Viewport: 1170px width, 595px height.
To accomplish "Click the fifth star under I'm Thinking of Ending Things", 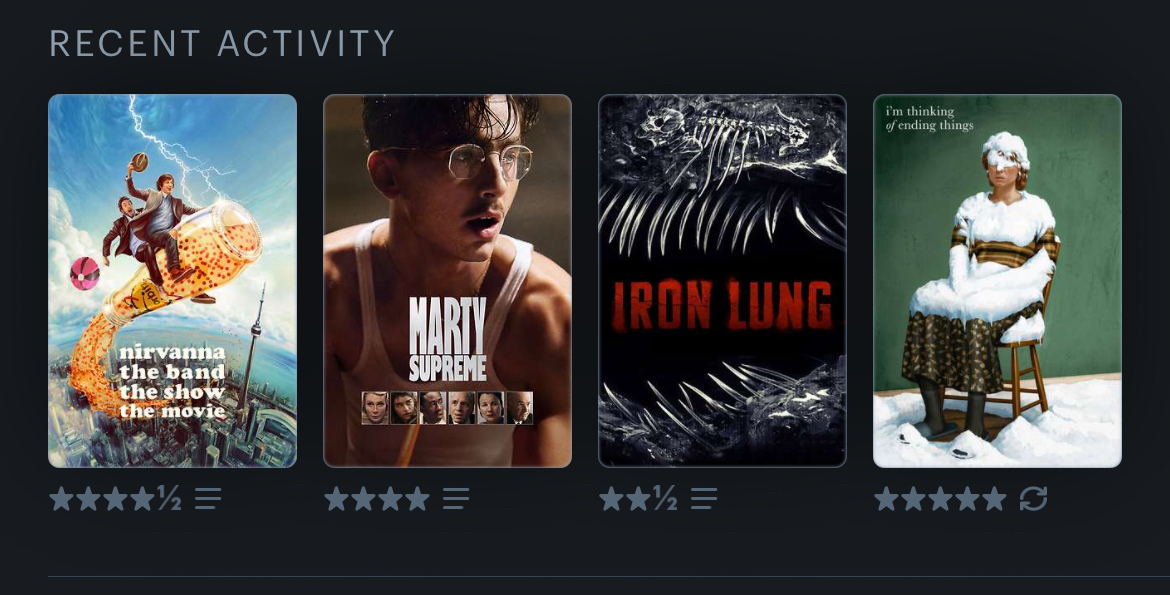I will click(994, 499).
